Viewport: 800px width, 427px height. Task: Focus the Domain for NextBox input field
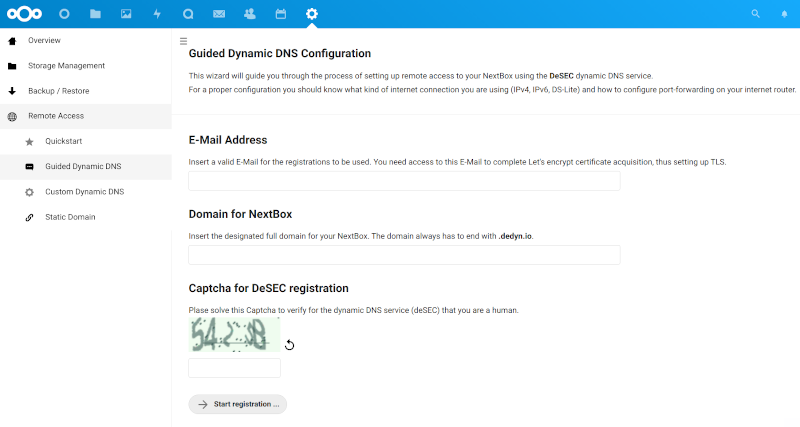point(404,255)
